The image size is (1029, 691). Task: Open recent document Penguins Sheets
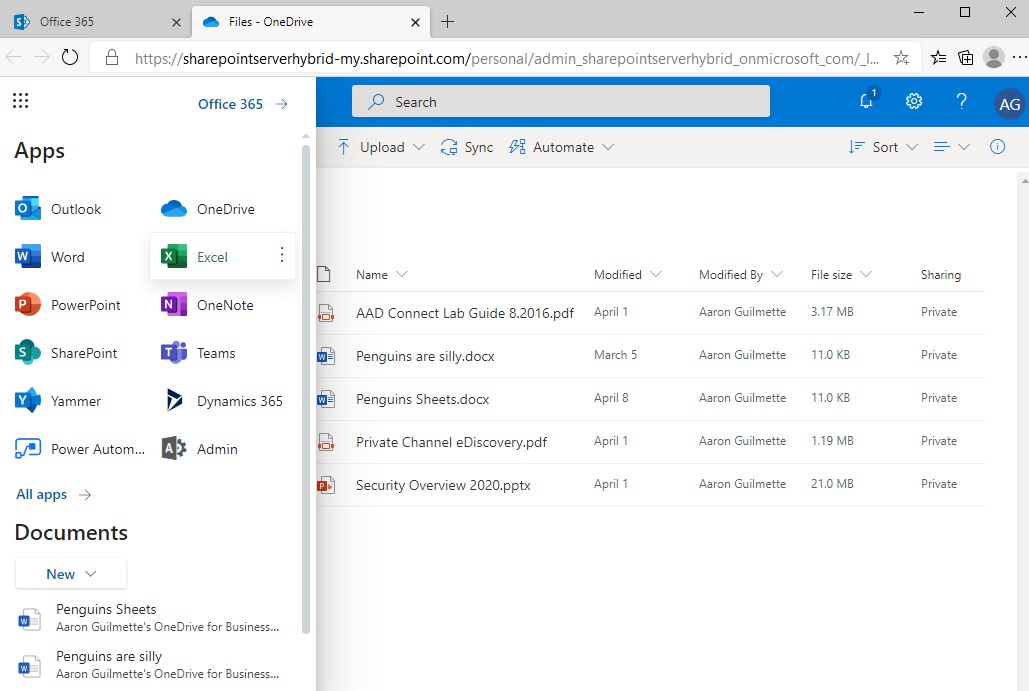151,618
